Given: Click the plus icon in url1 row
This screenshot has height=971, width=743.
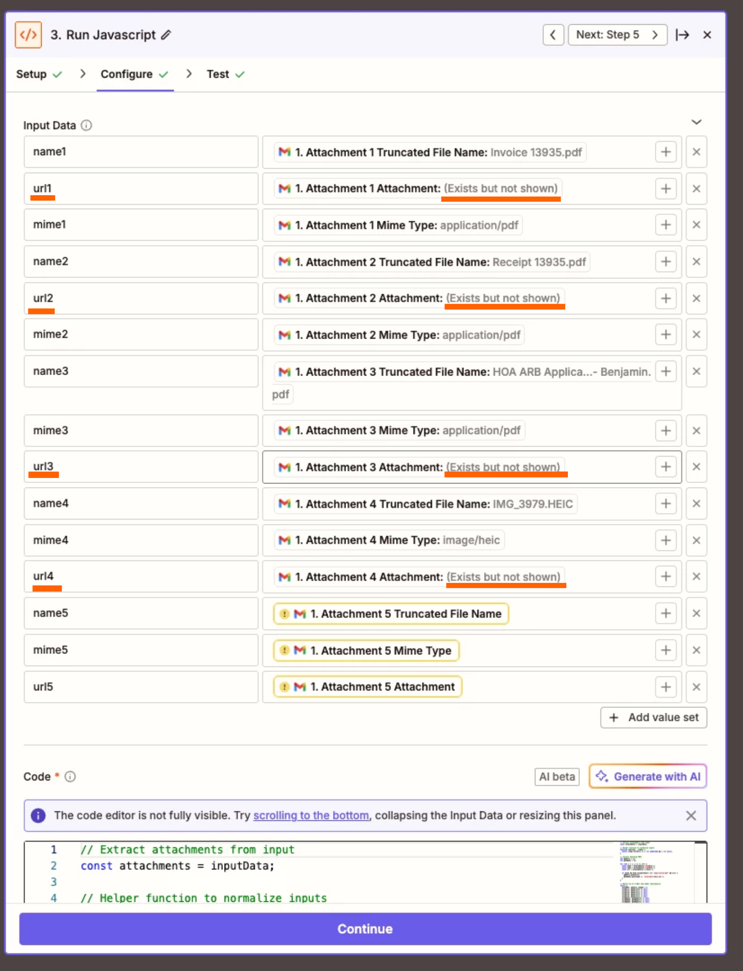Looking at the screenshot, I should pos(666,189).
